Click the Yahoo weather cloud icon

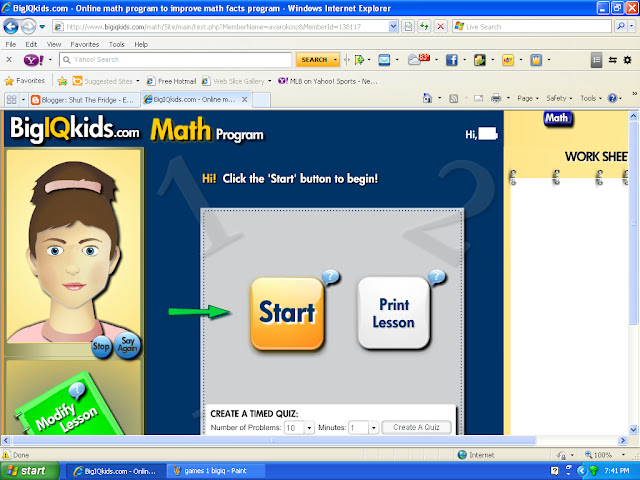click(418, 60)
